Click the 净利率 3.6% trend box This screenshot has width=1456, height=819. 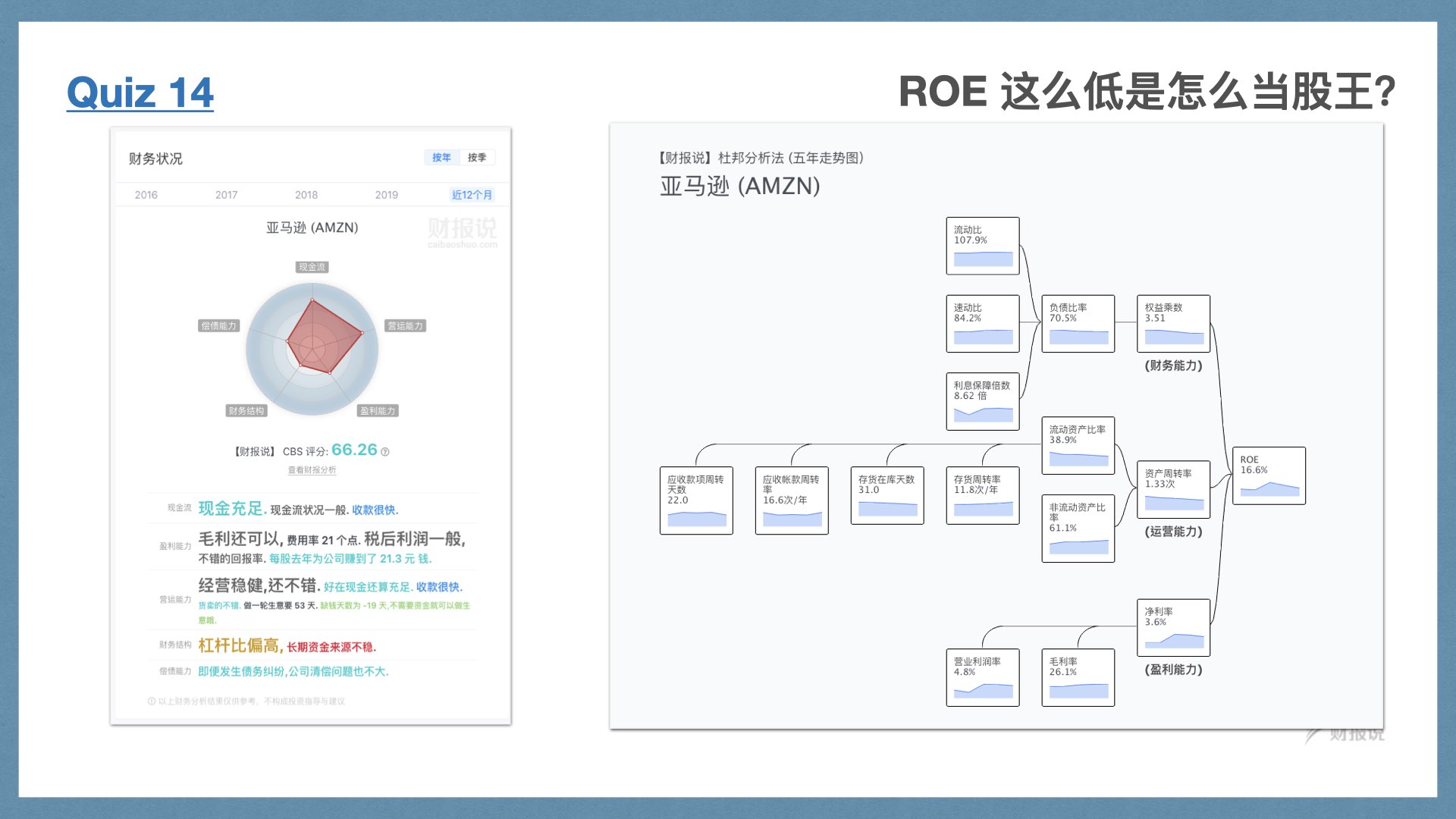(1173, 628)
